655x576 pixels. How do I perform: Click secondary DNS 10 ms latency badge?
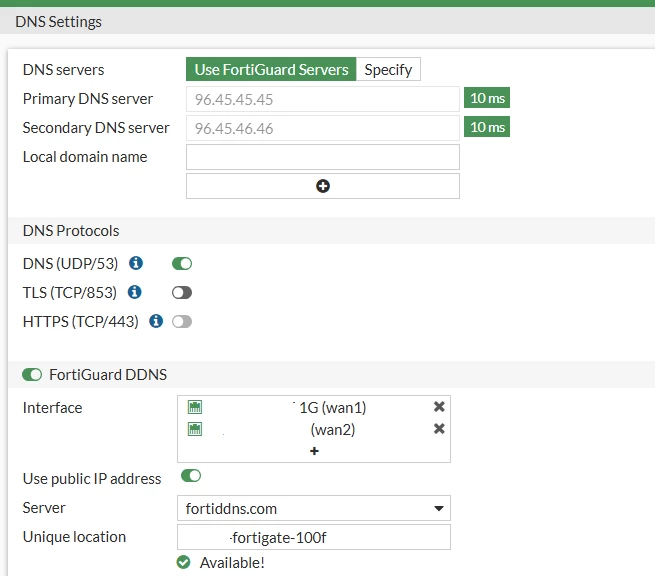(x=487, y=127)
